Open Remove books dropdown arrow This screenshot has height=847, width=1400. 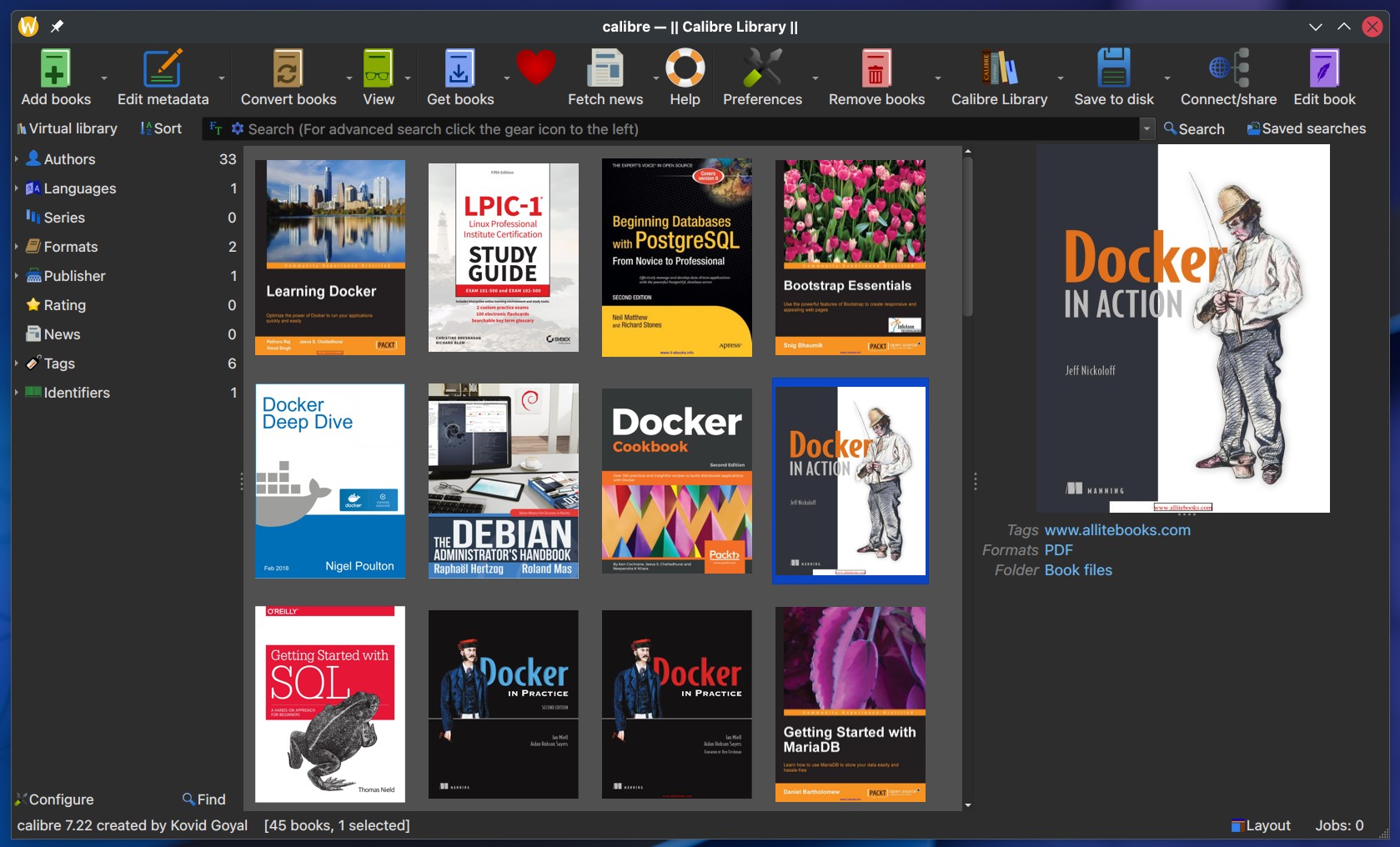coord(937,78)
